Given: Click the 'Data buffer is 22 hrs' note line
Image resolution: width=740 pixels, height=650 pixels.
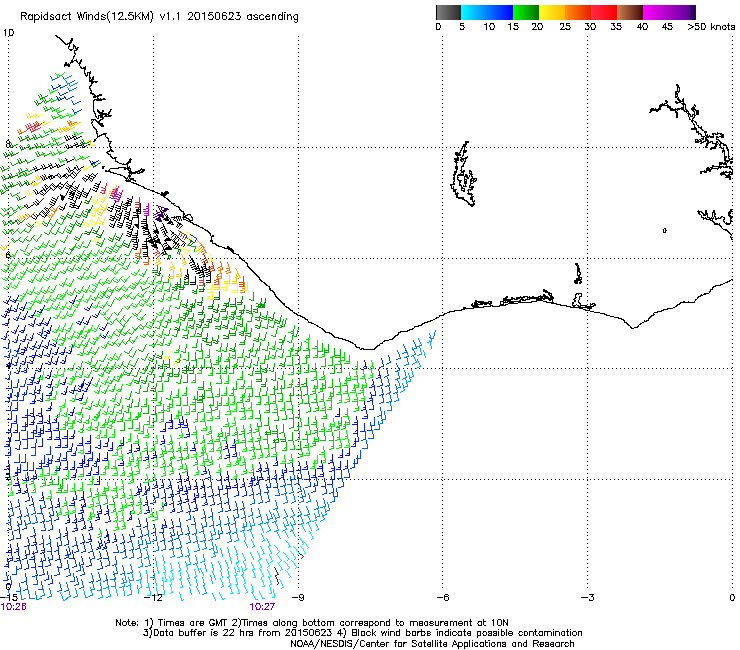Looking at the screenshot, I should click(x=362, y=633).
